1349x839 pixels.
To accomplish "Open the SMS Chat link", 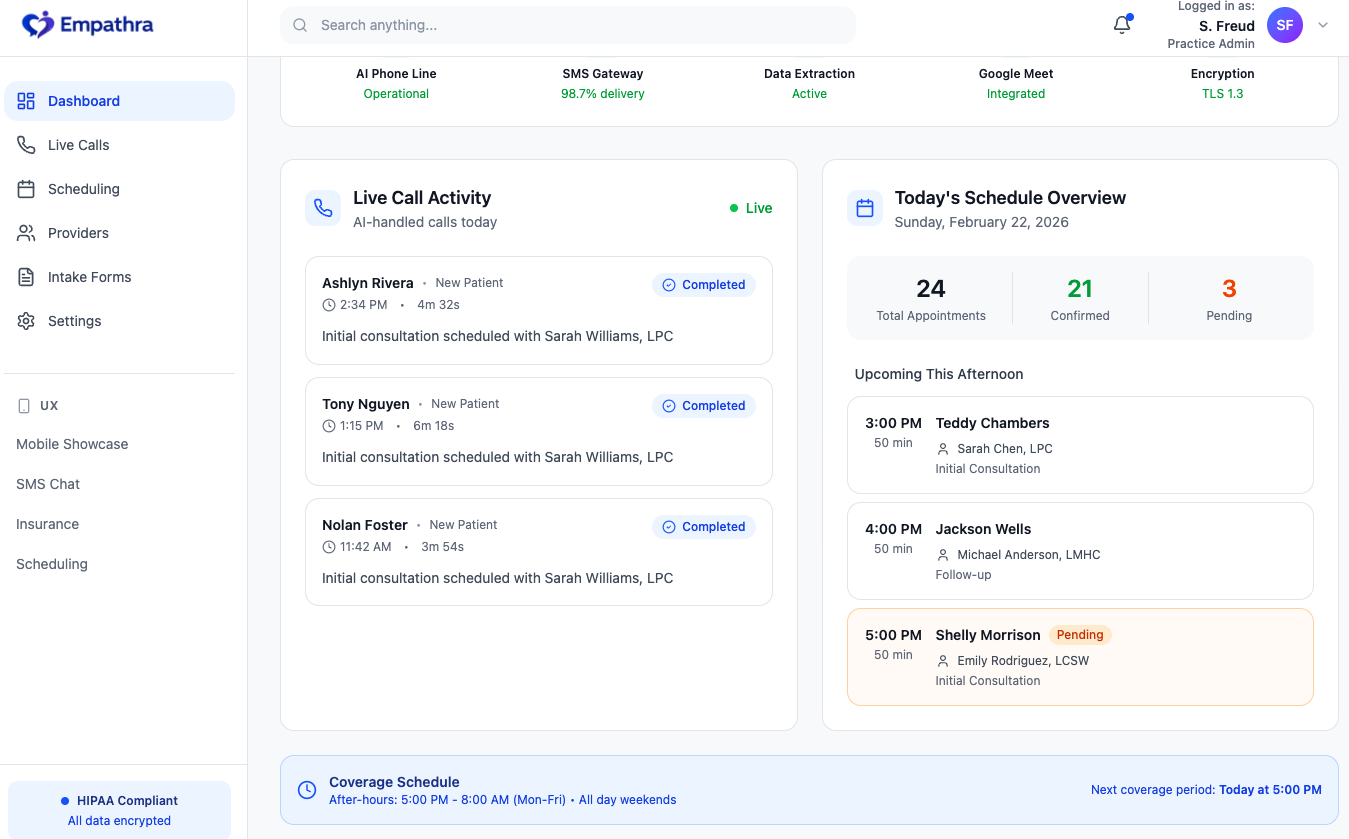I will tap(48, 484).
